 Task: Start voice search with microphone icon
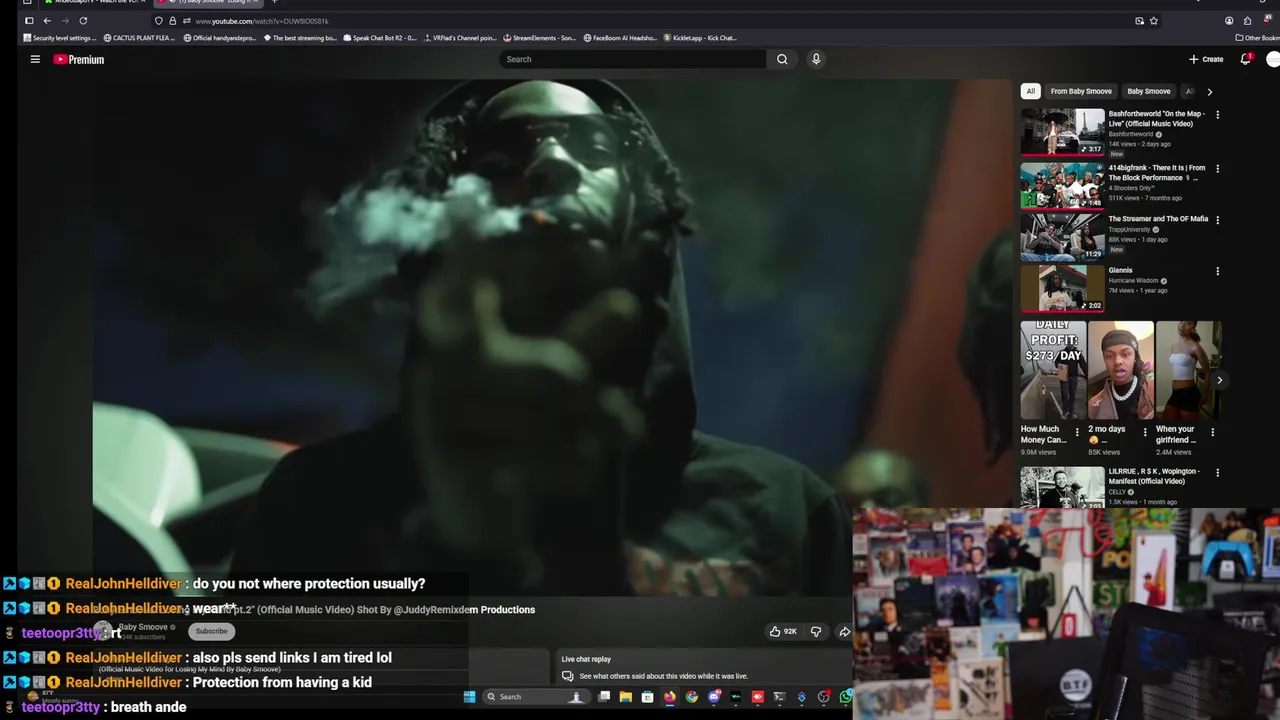tap(816, 59)
